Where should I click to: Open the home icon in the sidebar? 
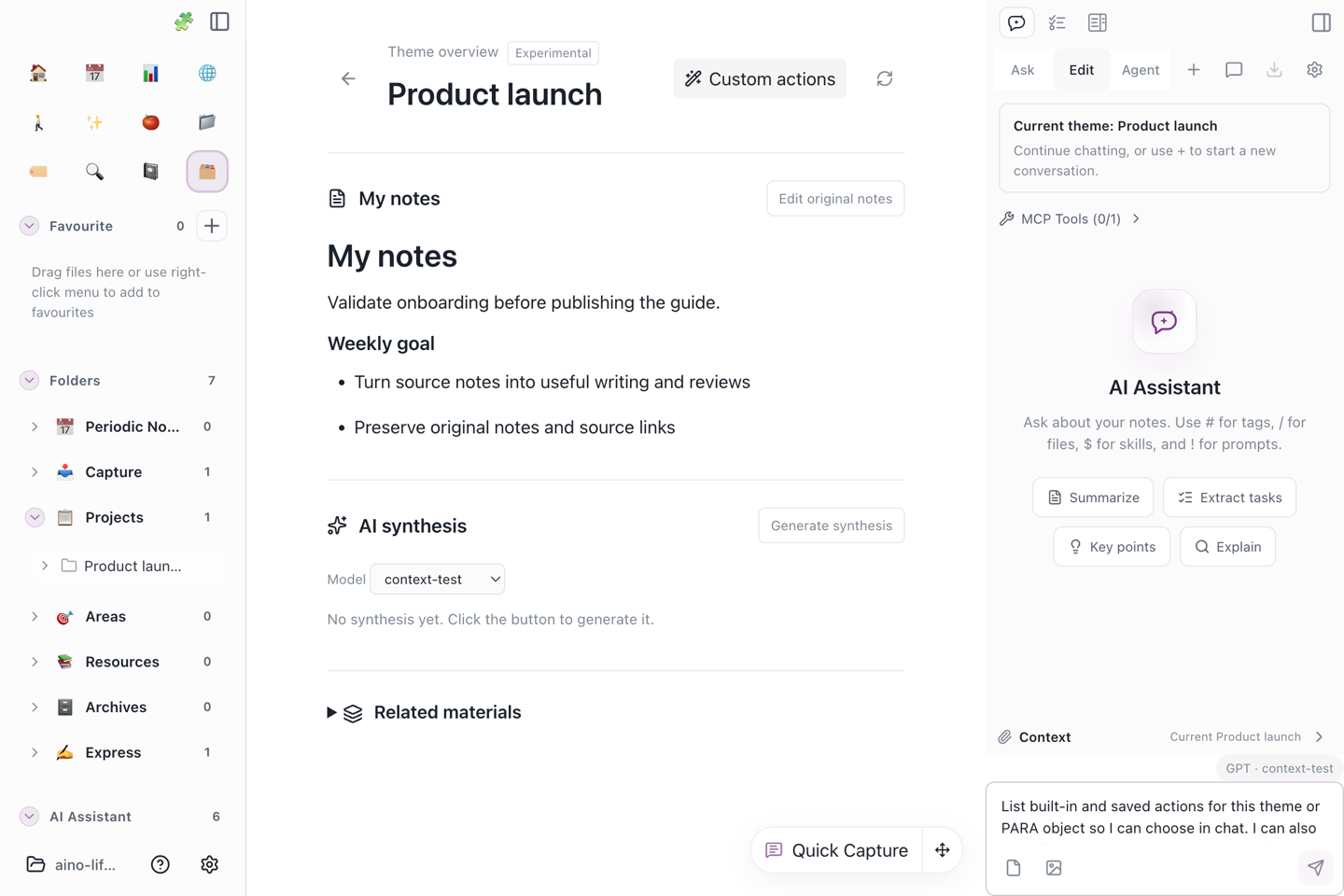38,73
